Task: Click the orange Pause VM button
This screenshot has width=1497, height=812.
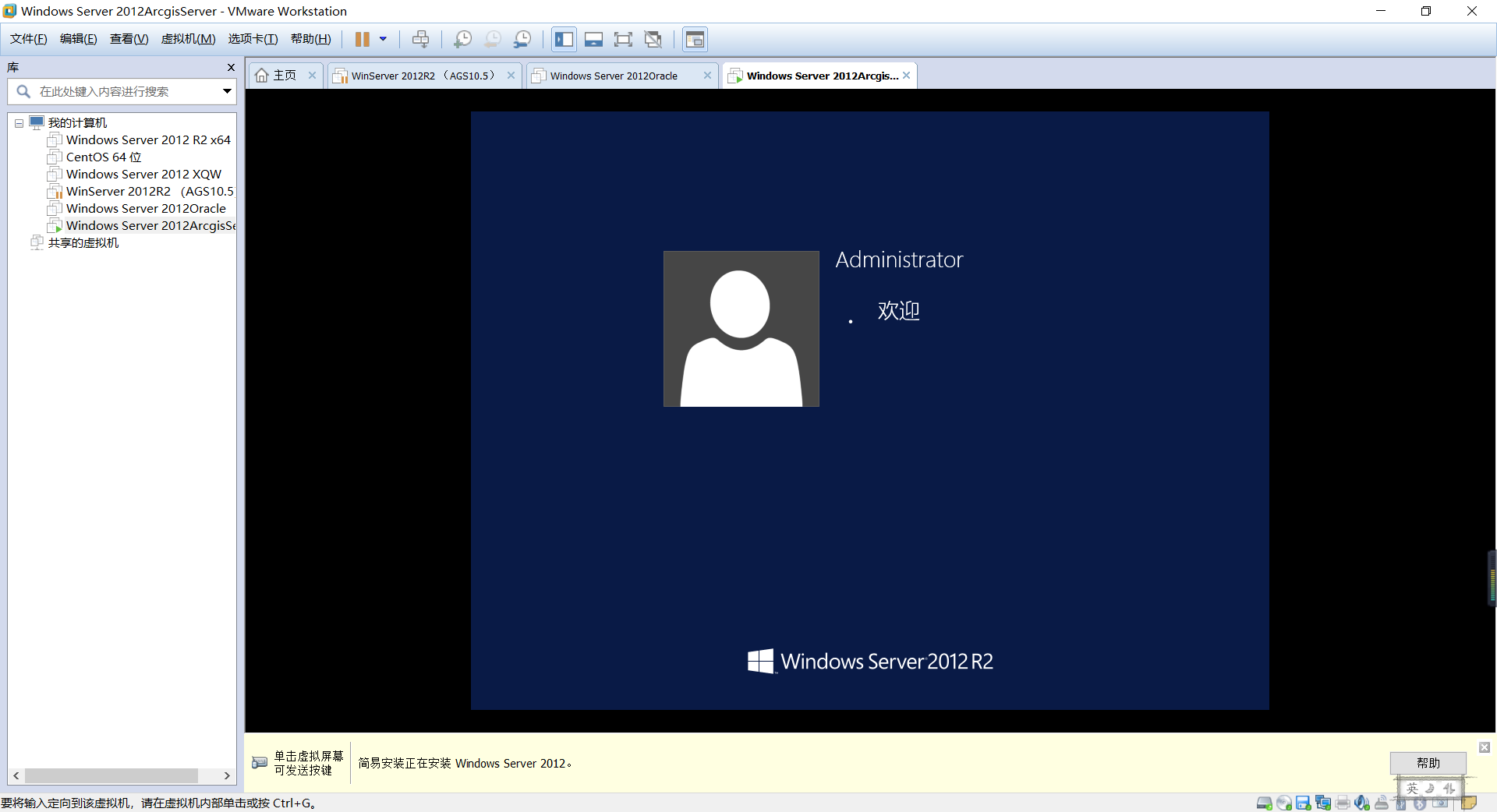Action: [x=363, y=39]
